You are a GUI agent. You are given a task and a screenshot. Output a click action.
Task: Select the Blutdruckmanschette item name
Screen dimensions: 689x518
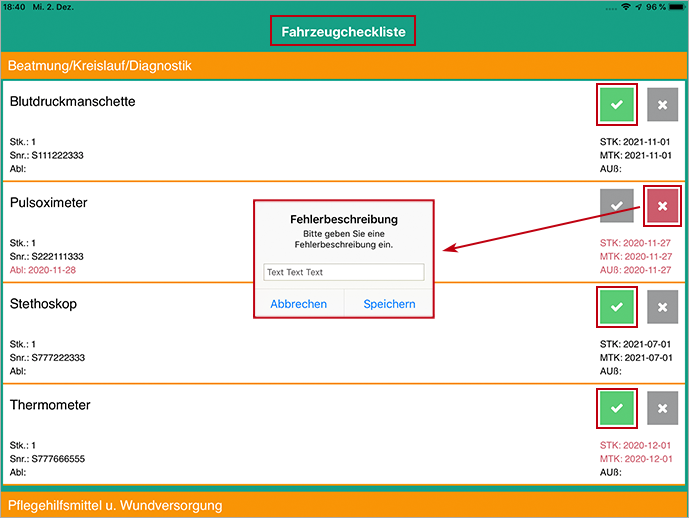point(73,101)
